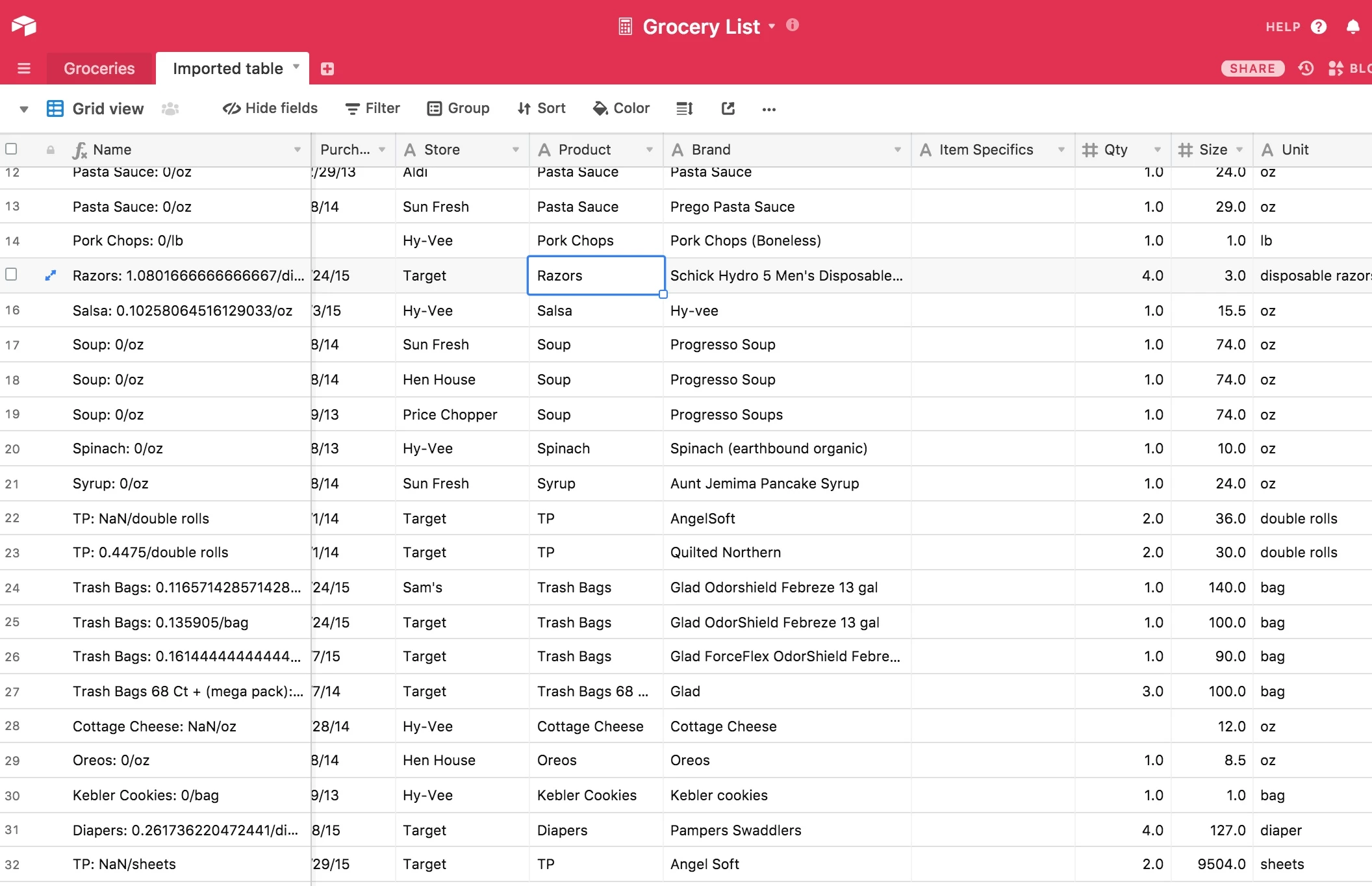1372x886 pixels.
Task: Open Hide fields menu
Action: pos(270,108)
